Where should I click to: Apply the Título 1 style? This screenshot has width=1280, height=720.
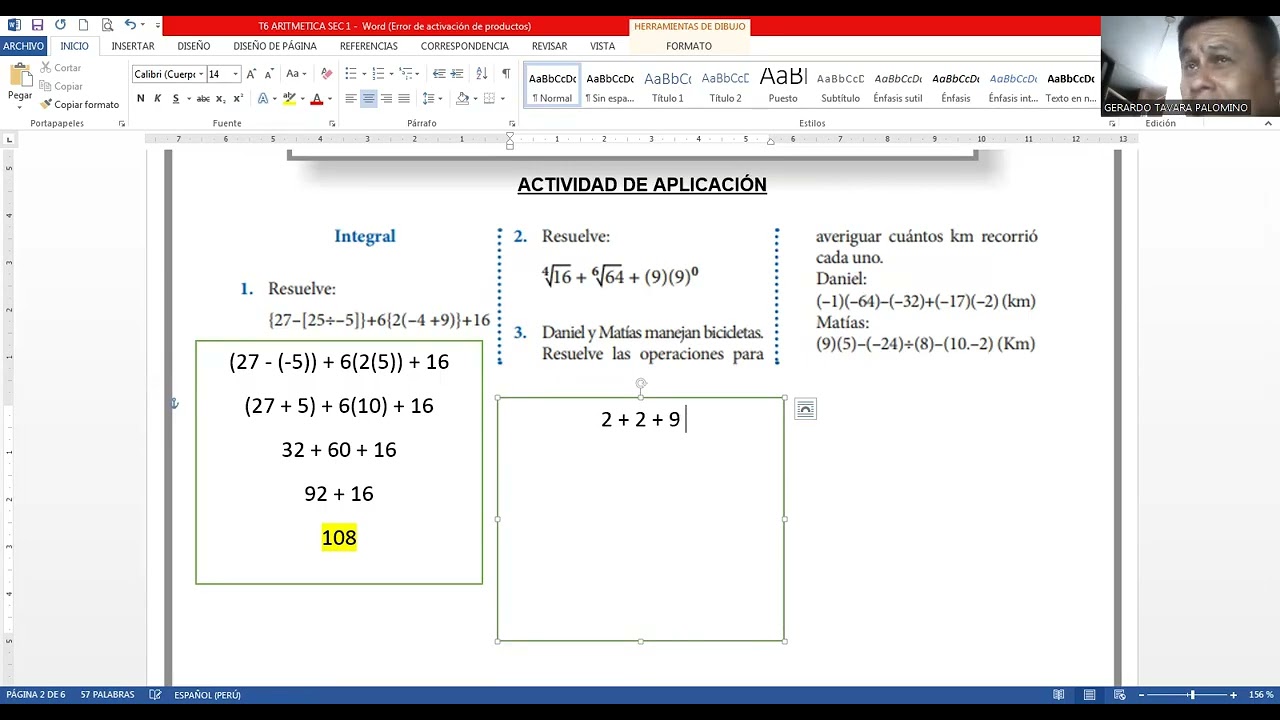(x=668, y=86)
